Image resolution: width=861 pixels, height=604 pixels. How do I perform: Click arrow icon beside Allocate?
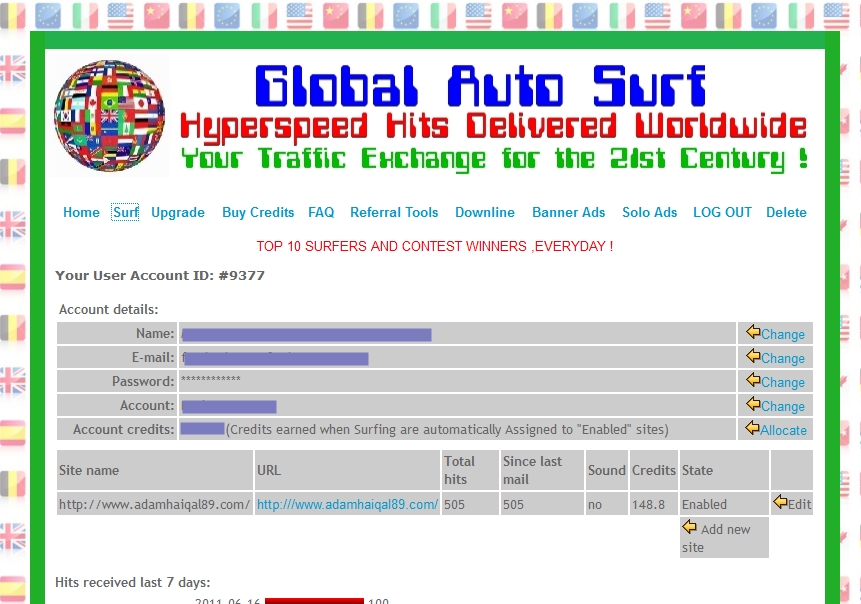(x=752, y=428)
